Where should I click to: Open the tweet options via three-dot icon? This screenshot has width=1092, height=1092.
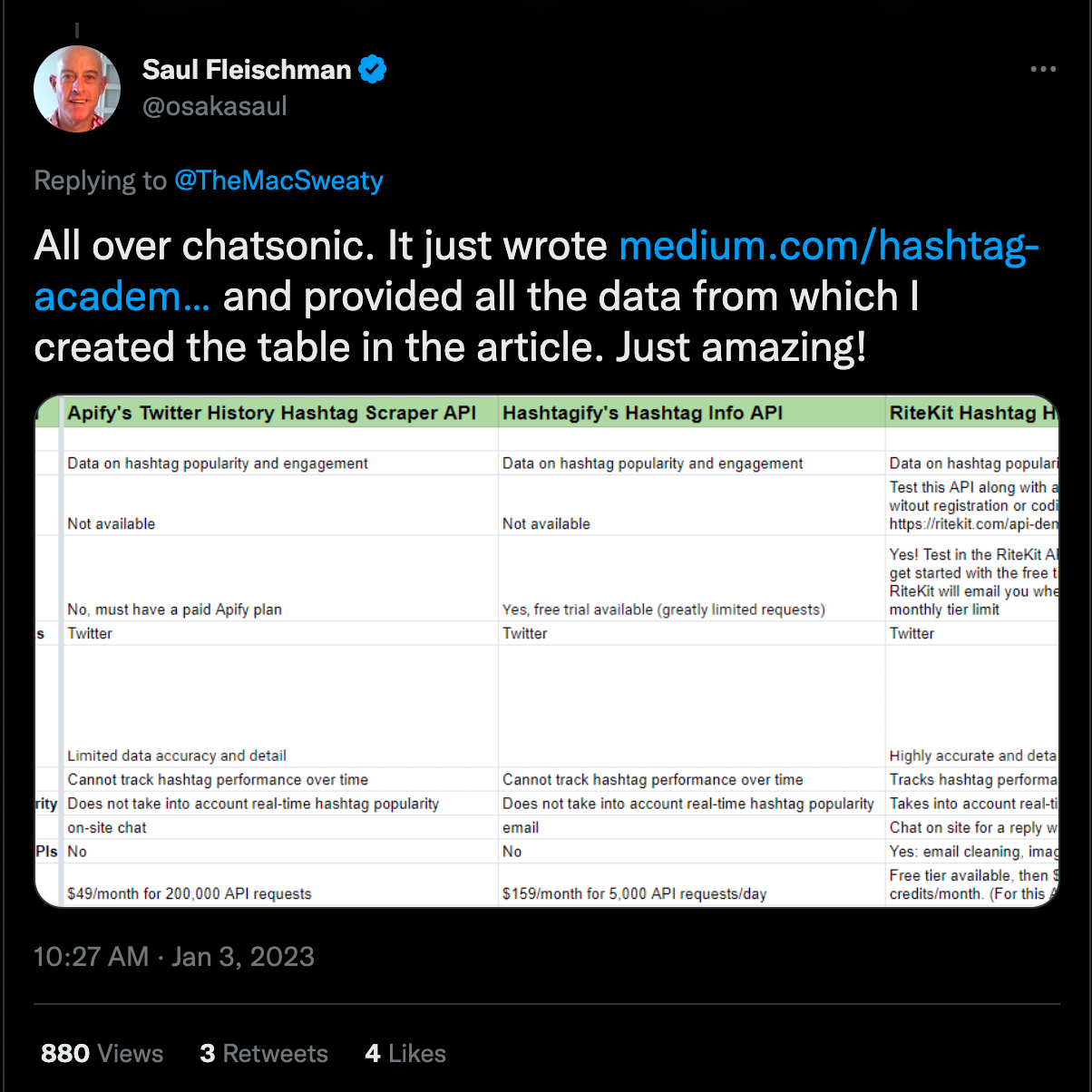pyautogui.click(x=1044, y=69)
